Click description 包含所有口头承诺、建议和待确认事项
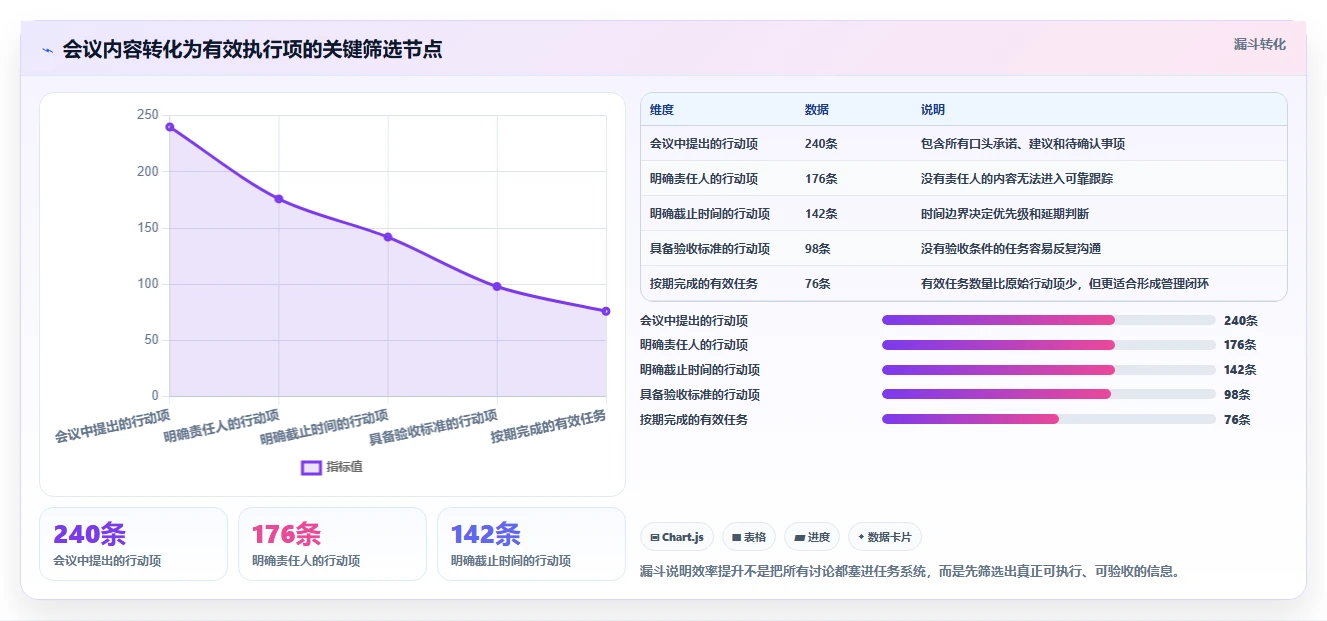The image size is (1327, 621). click(1023, 144)
